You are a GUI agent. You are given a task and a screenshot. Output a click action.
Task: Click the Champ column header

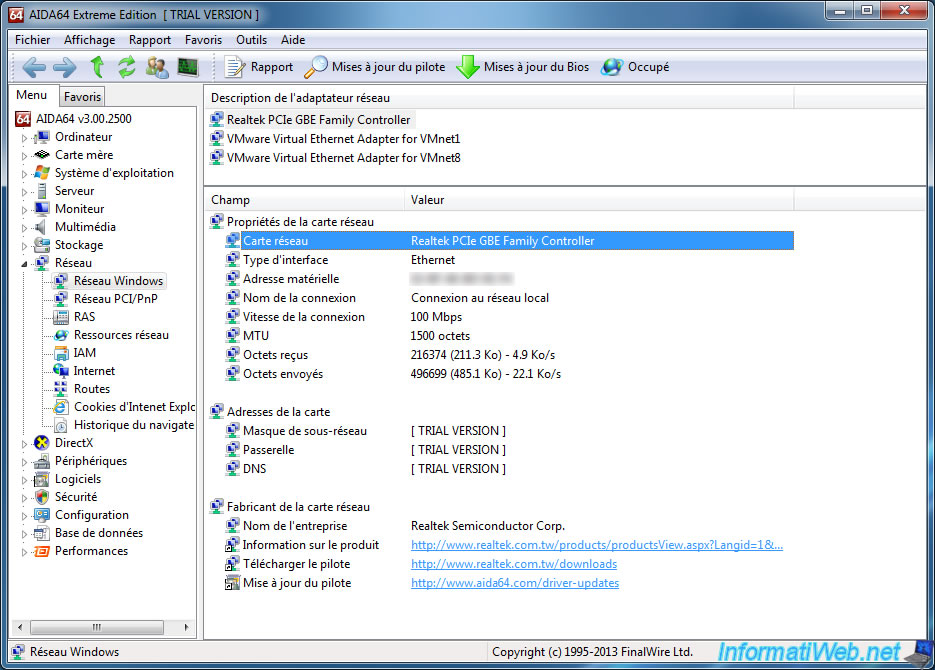point(305,200)
